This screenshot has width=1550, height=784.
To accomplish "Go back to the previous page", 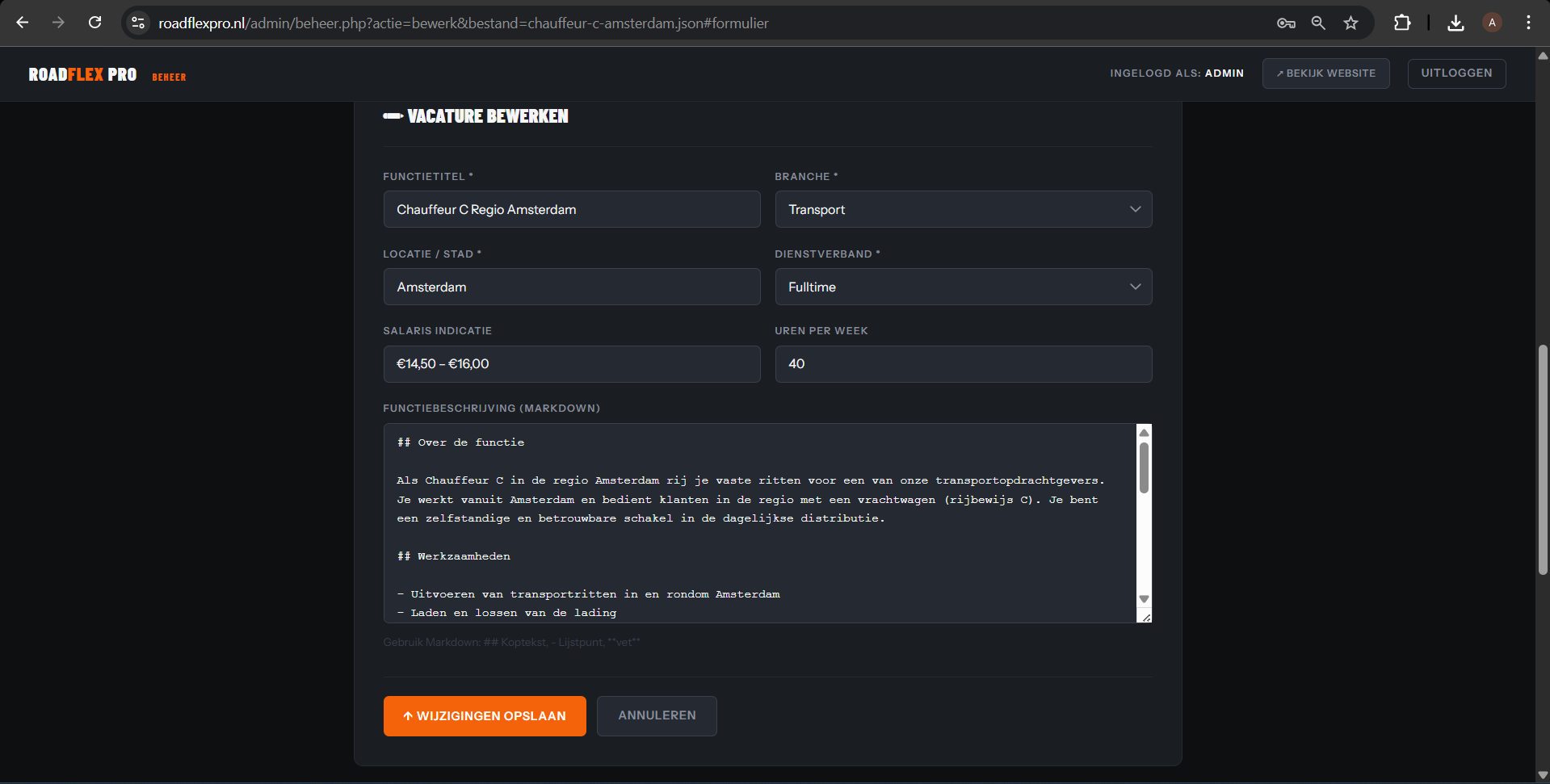I will 23,23.
